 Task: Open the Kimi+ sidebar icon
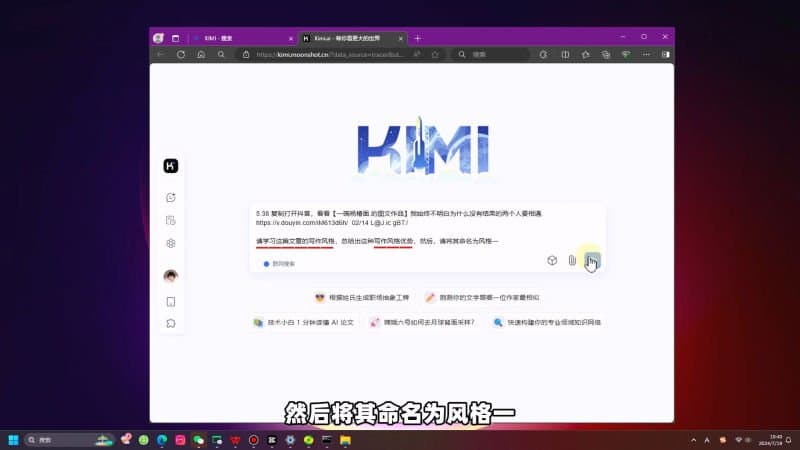pos(171,243)
